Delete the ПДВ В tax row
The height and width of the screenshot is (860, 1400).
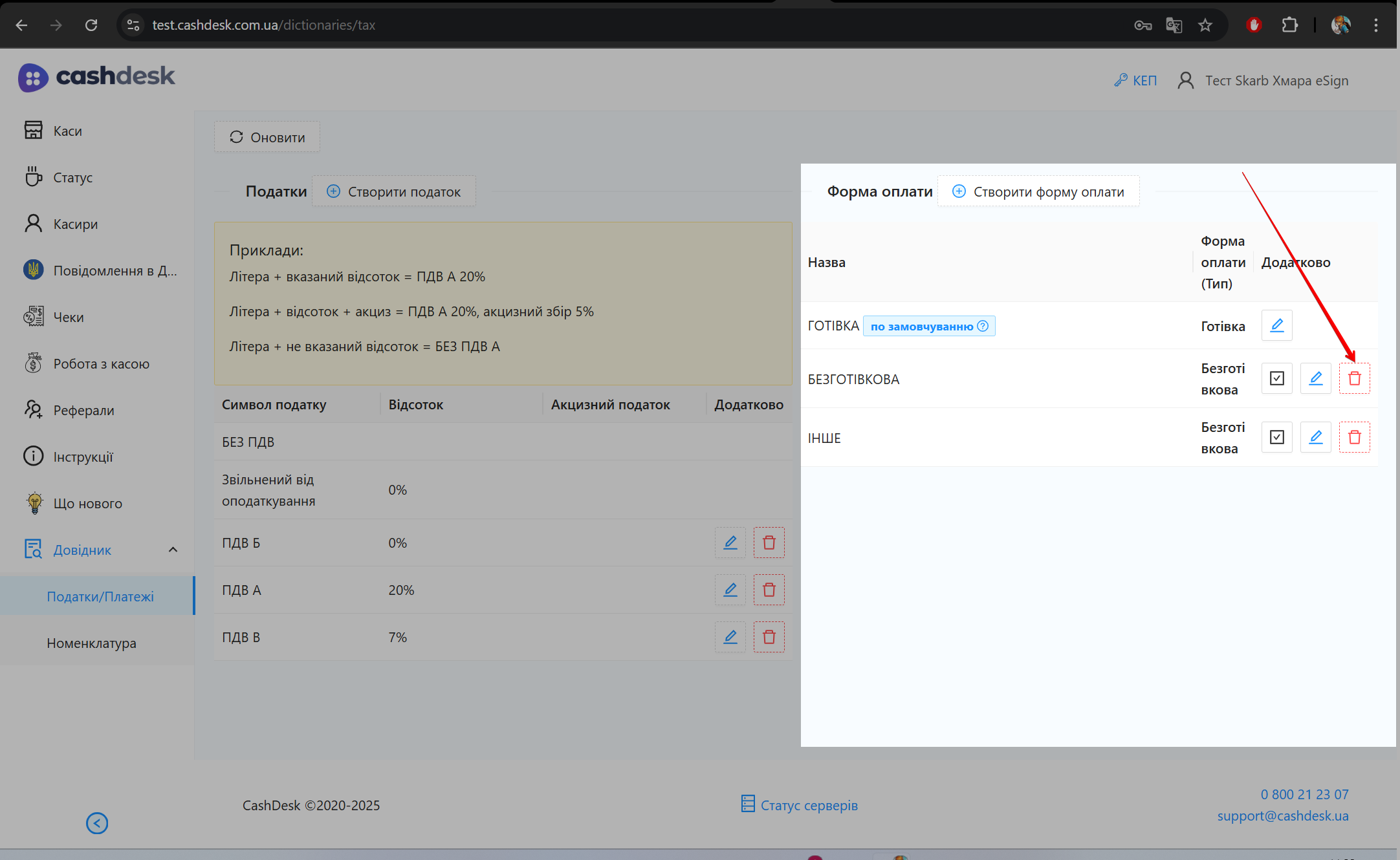(x=769, y=637)
